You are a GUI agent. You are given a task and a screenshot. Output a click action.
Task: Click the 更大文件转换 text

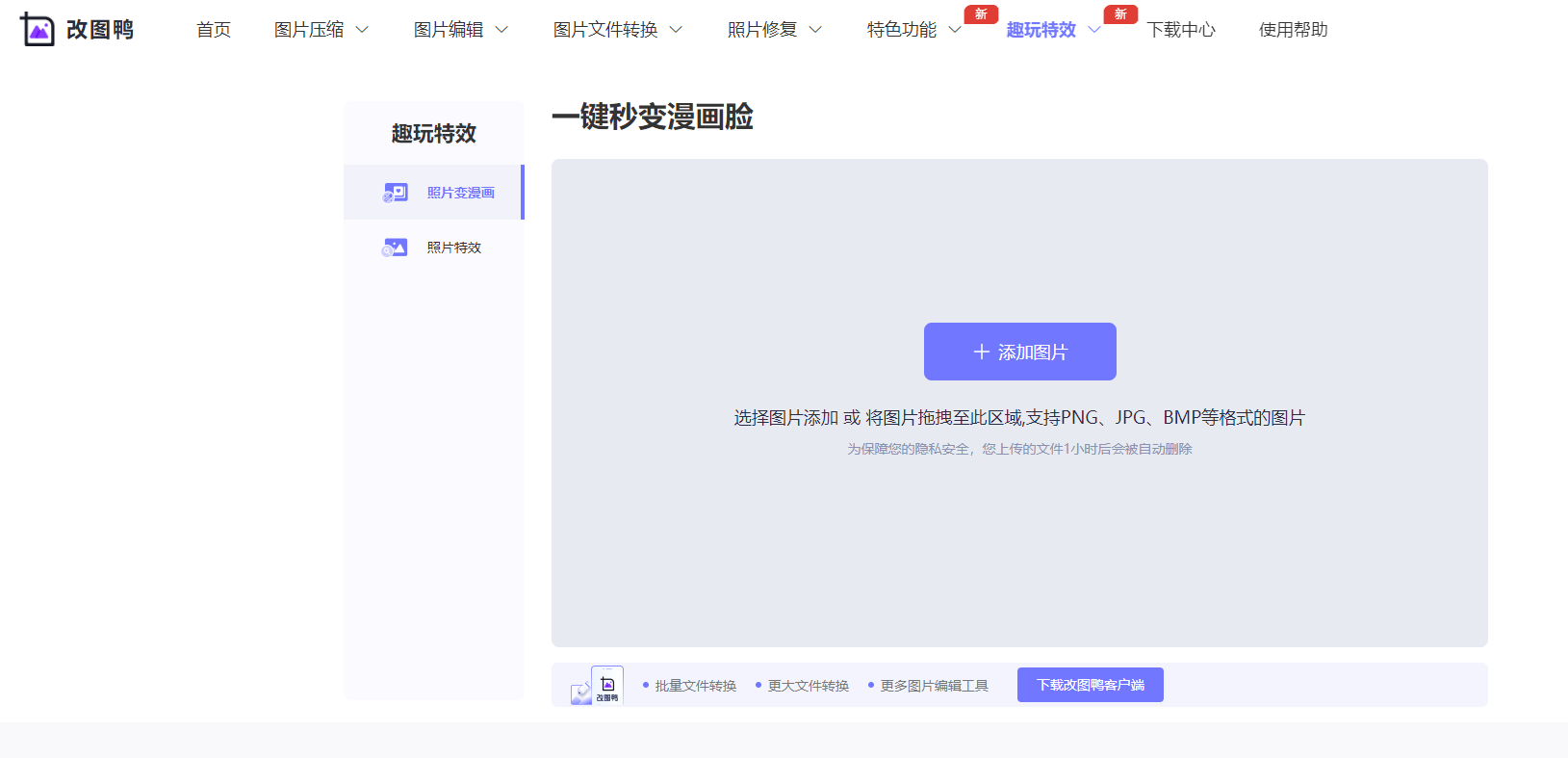click(x=809, y=686)
